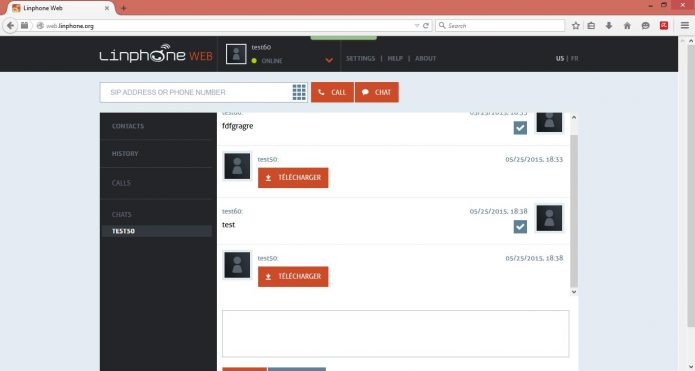Switch language to US
The width and height of the screenshot is (695, 371).
[x=560, y=59]
